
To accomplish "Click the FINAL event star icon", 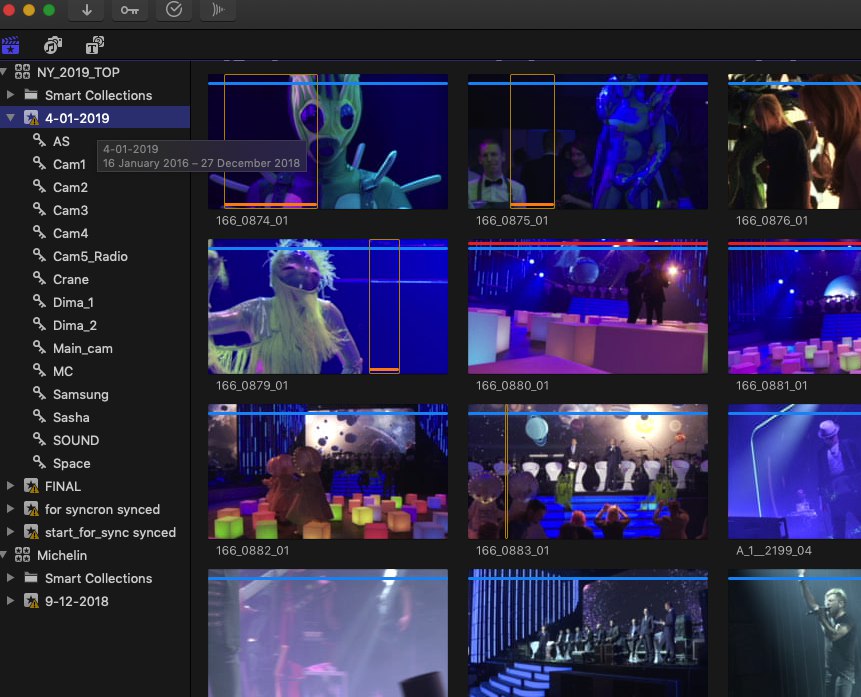I will pyautogui.click(x=31, y=486).
